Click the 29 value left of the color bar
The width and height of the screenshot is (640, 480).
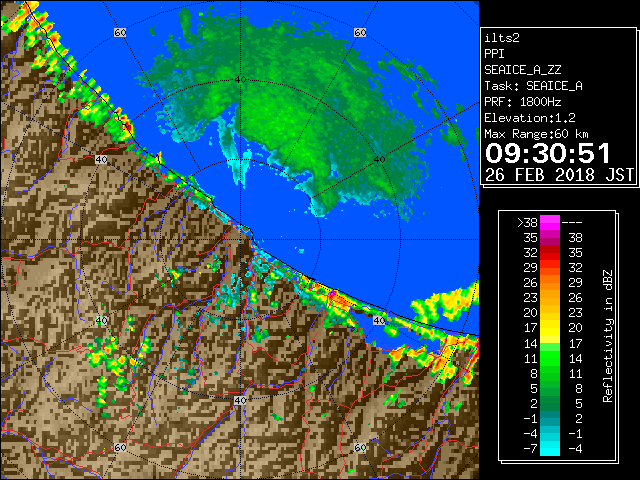[x=530, y=268]
